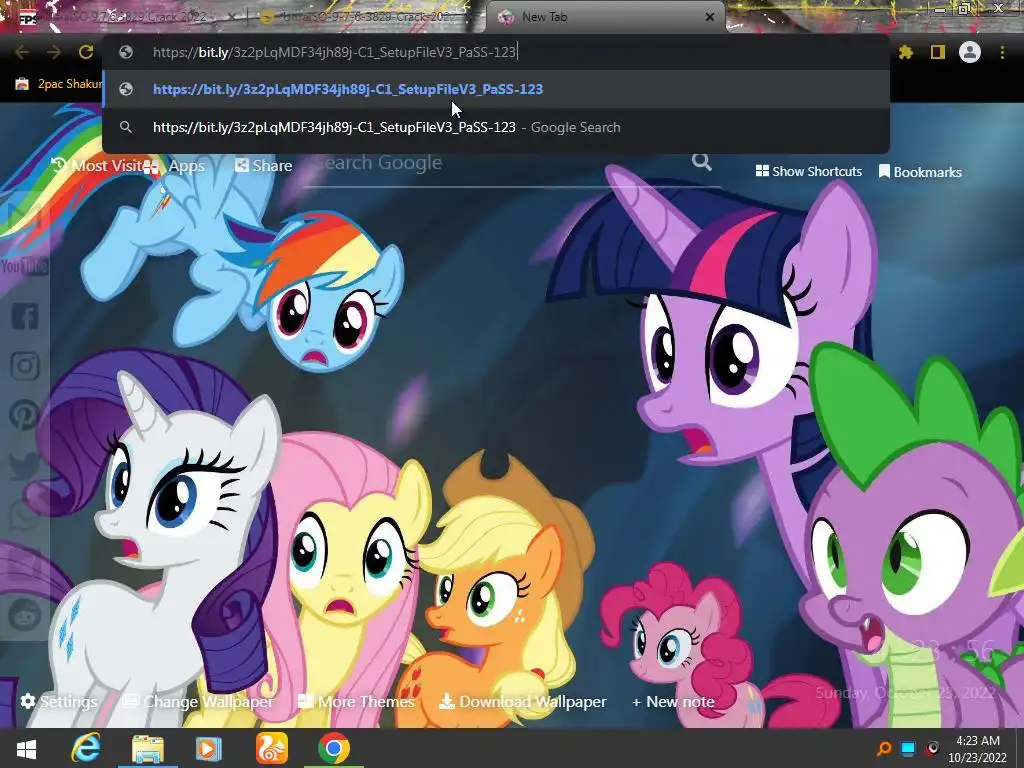Reload the page with refresh icon
Image resolution: width=1024 pixels, height=768 pixels.
click(86, 52)
